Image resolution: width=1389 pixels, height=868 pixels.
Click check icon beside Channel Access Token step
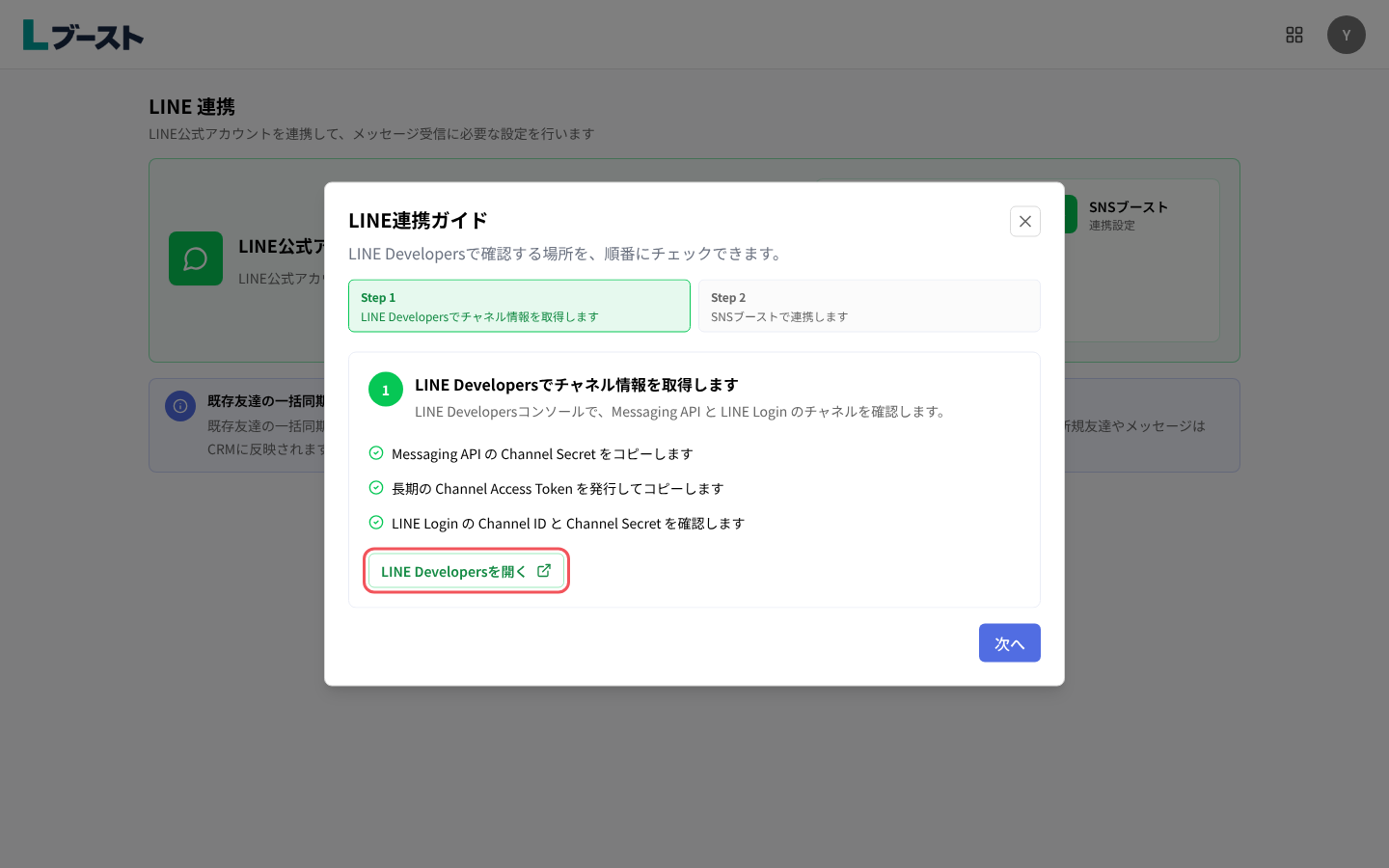[376, 488]
